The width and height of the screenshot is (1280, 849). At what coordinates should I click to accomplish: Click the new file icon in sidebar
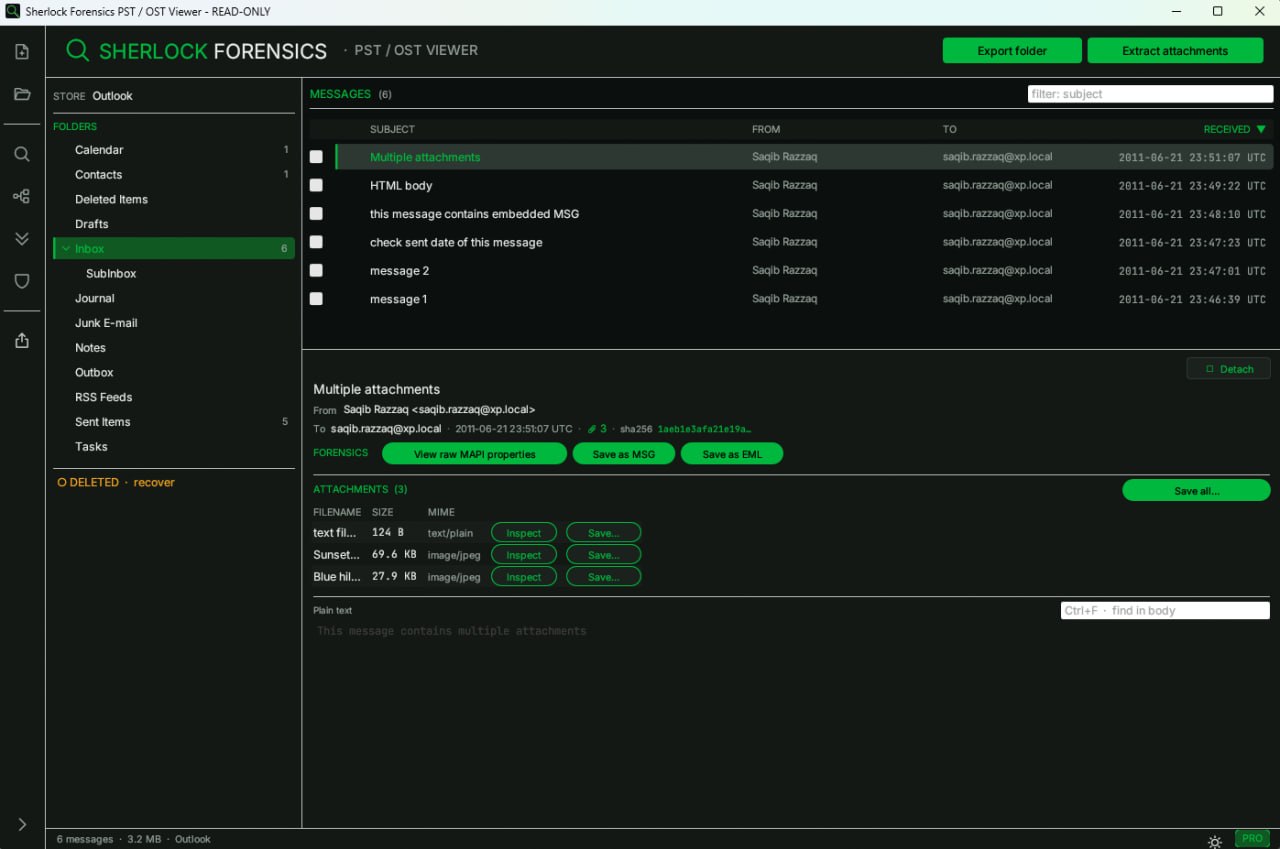click(22, 52)
